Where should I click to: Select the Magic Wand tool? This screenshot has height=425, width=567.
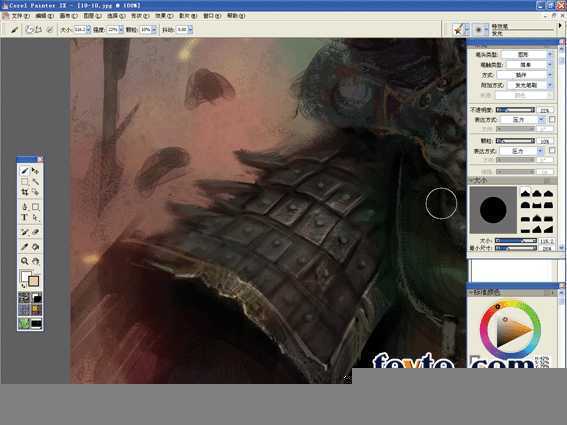(x=35, y=182)
